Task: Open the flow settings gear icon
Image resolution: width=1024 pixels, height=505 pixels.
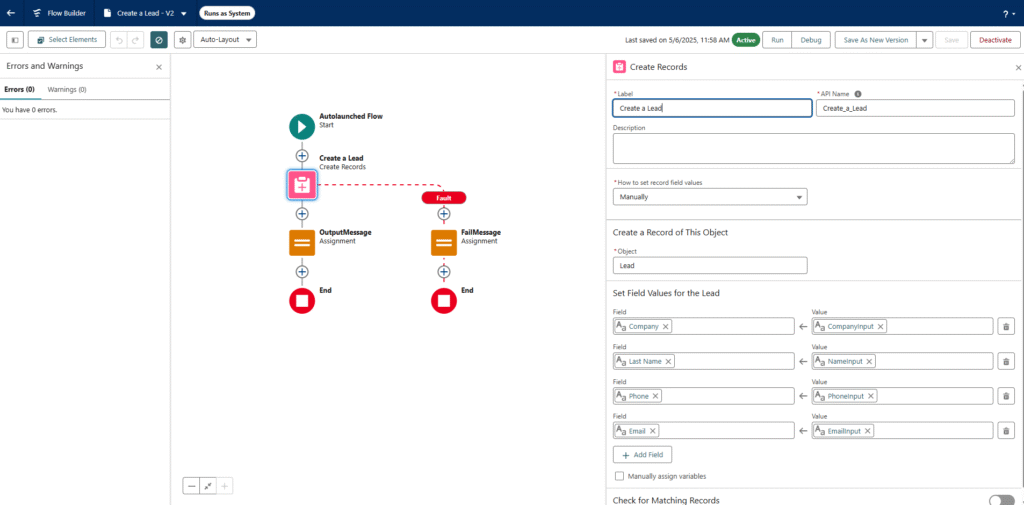Action: [x=182, y=39]
